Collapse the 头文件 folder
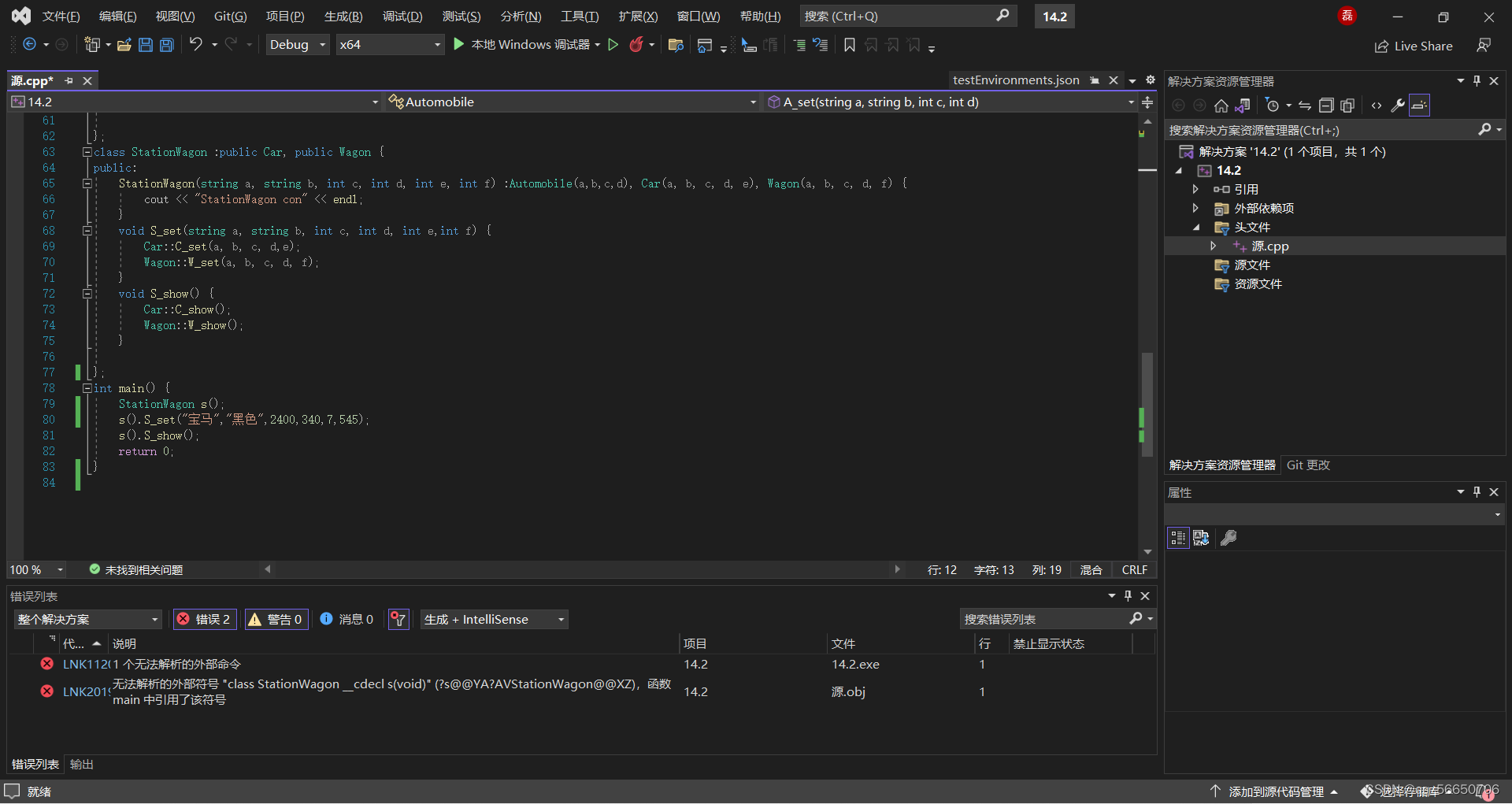Screen dimensions: 1512x804 click(1197, 227)
